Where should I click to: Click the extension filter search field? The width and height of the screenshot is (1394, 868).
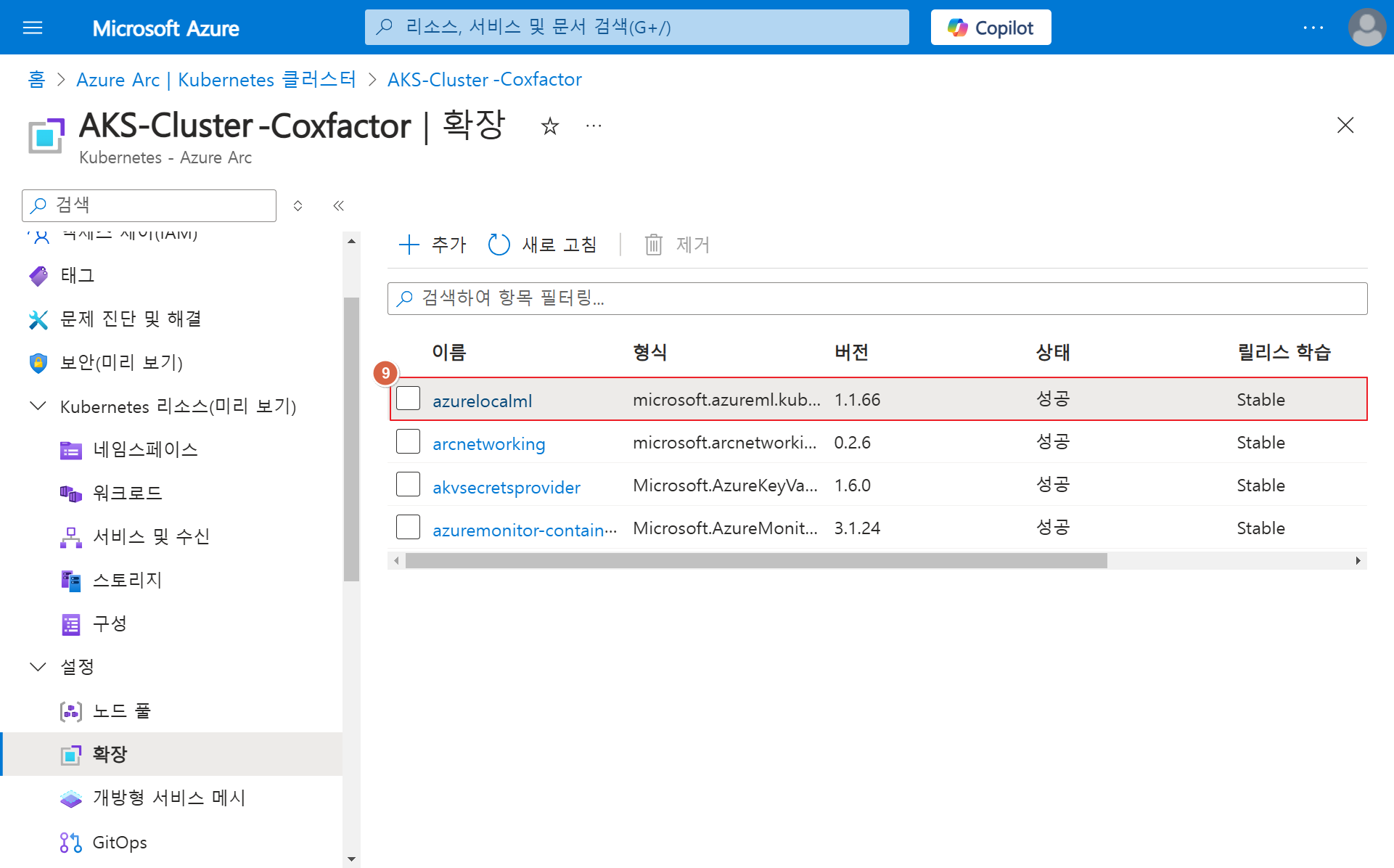click(877, 298)
